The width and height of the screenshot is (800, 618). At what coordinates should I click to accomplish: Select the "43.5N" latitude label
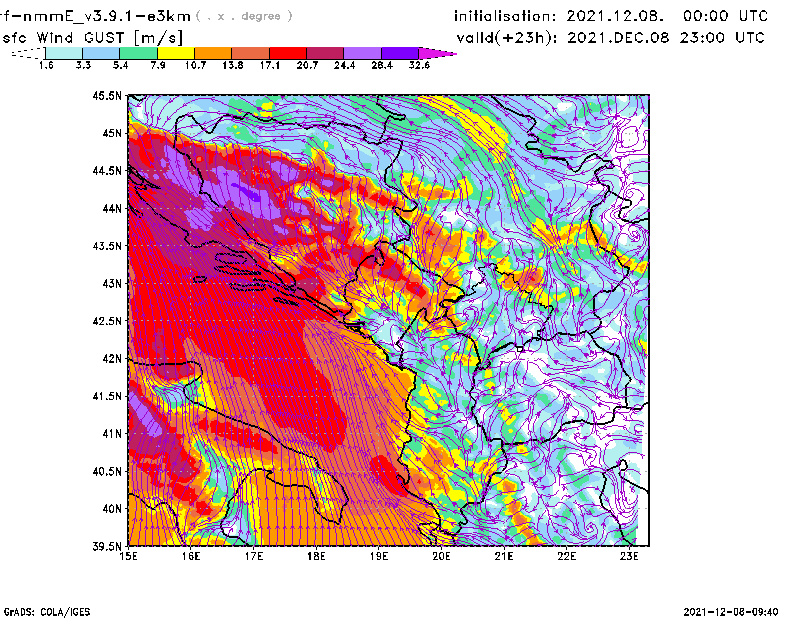[107, 246]
